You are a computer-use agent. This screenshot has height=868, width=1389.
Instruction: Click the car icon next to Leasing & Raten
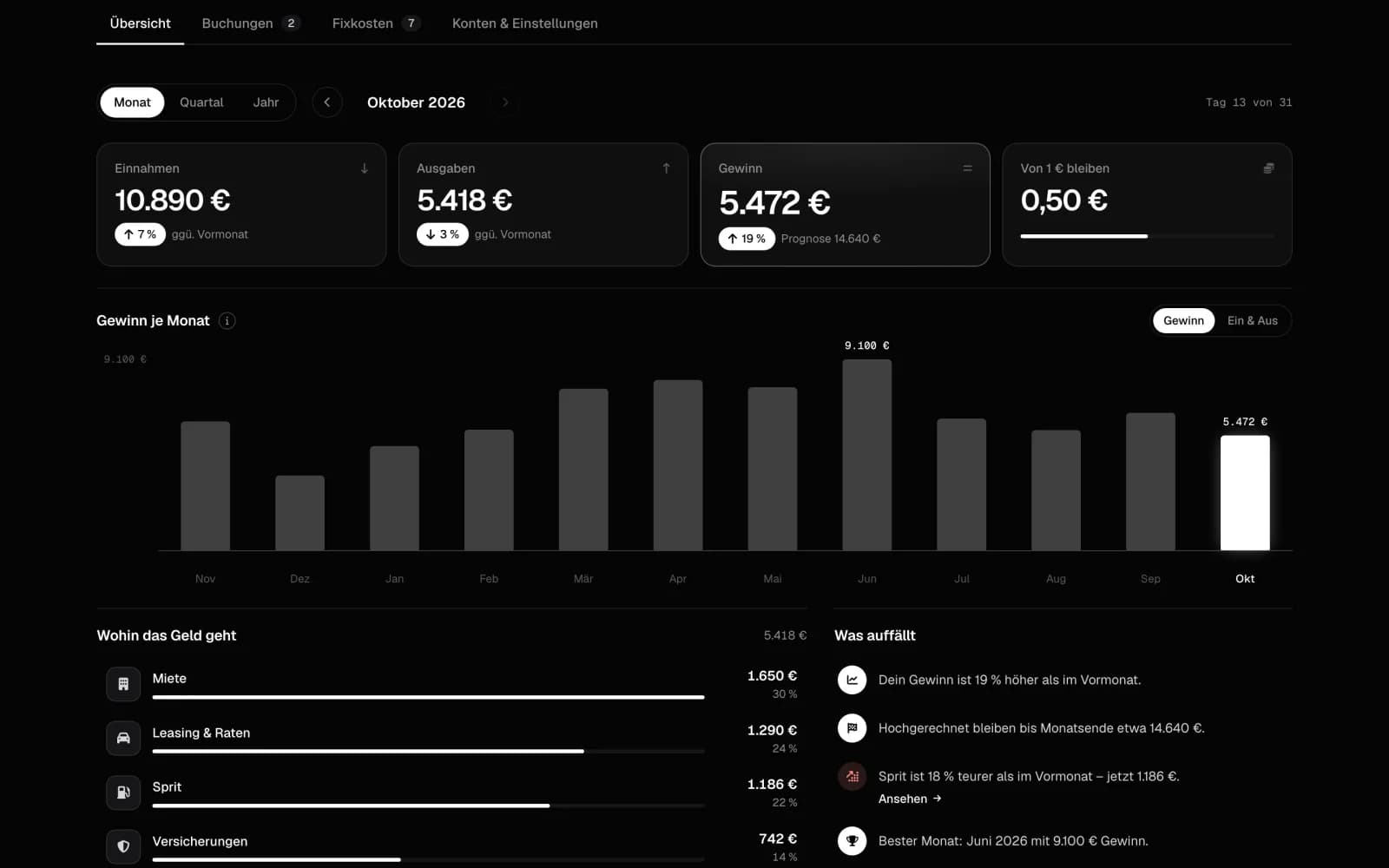point(123,739)
